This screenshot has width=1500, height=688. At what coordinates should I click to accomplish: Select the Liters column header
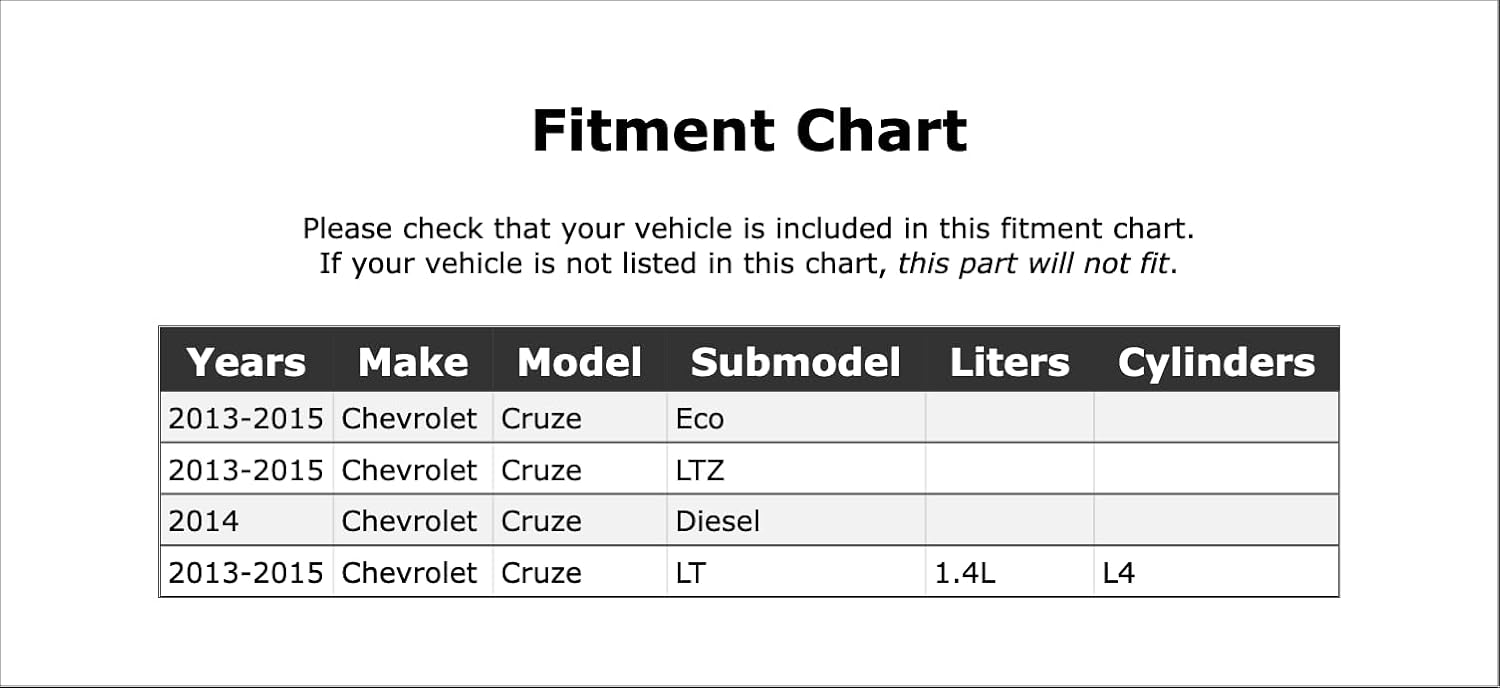[x=1010, y=362]
